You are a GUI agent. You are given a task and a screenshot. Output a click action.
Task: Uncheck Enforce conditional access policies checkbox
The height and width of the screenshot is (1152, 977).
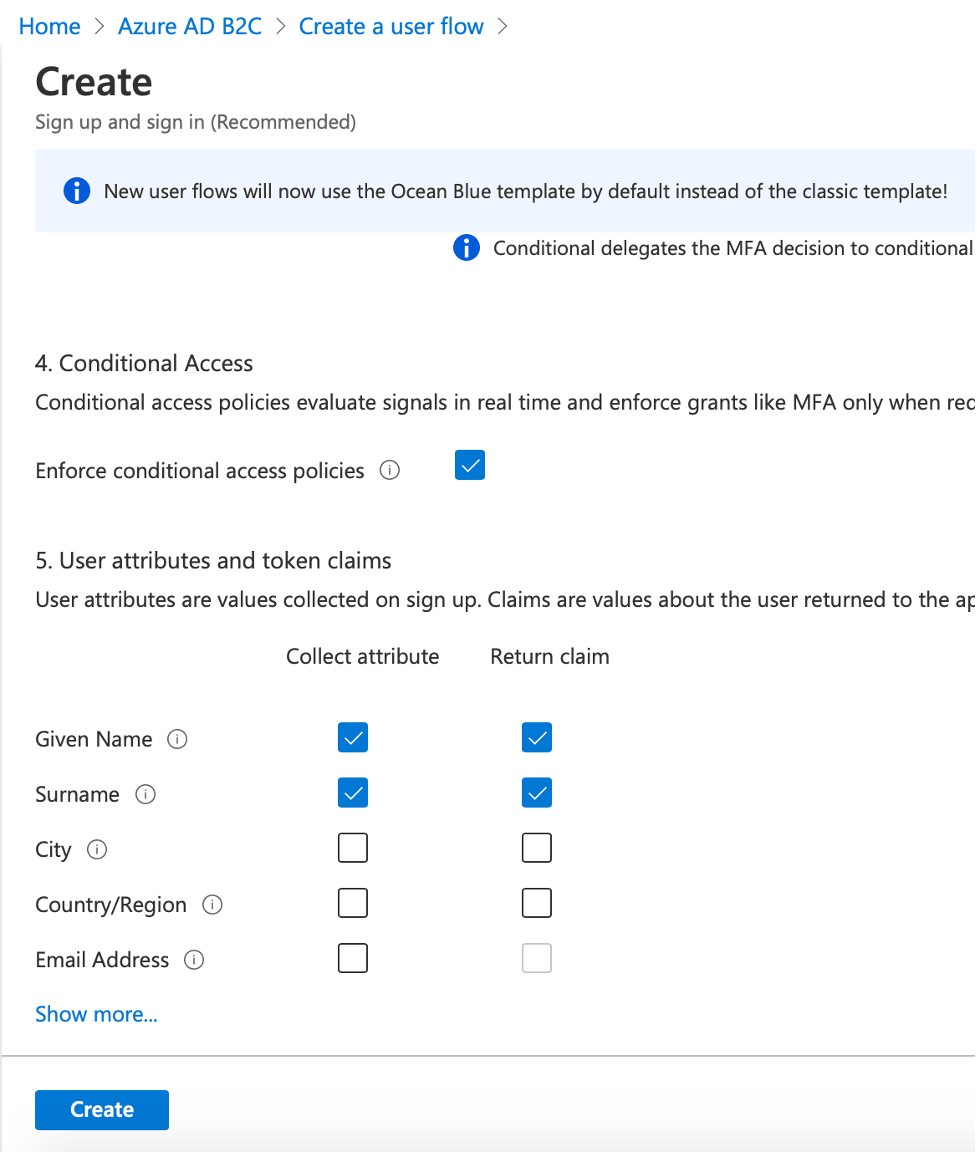[x=470, y=465]
